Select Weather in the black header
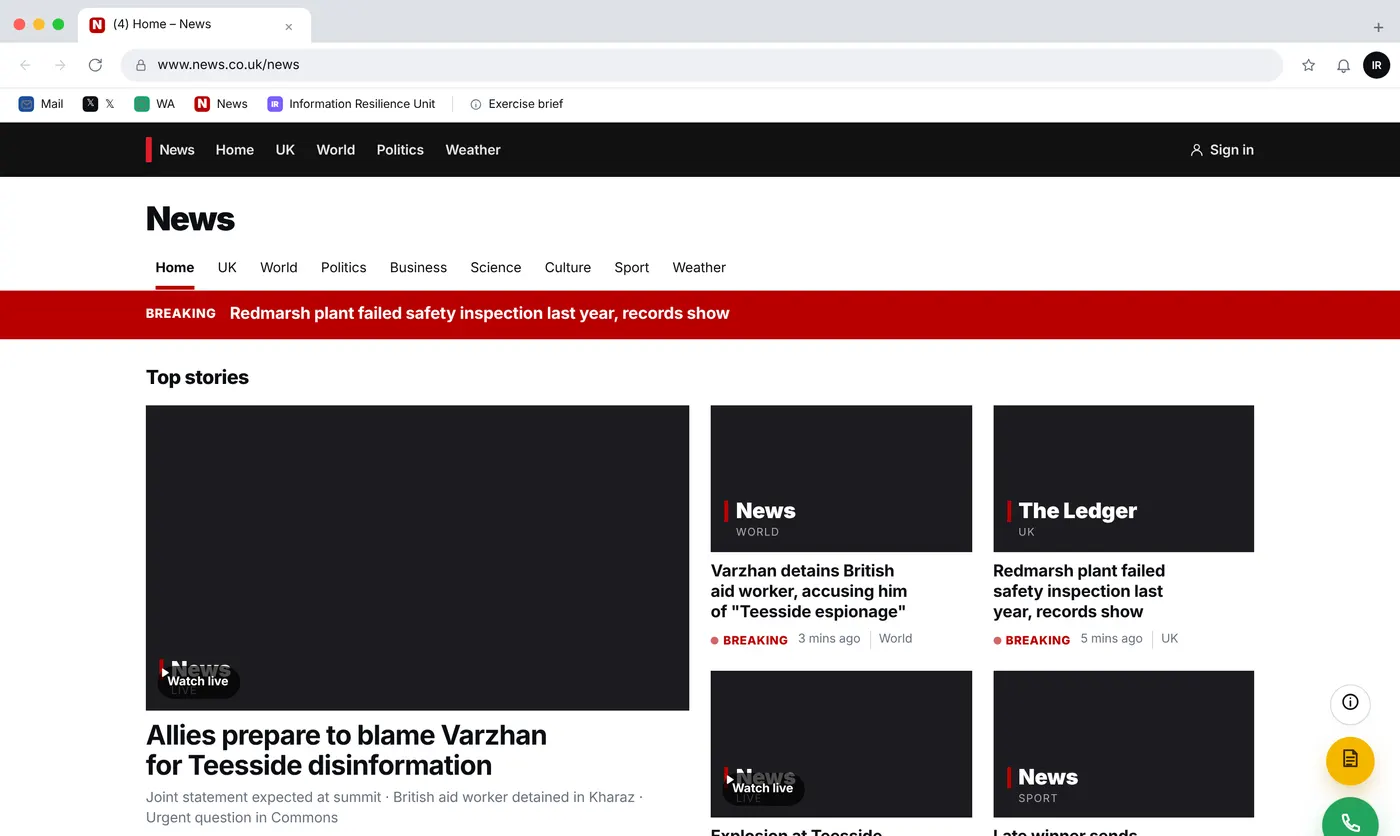This screenshot has width=1400, height=836. click(473, 150)
